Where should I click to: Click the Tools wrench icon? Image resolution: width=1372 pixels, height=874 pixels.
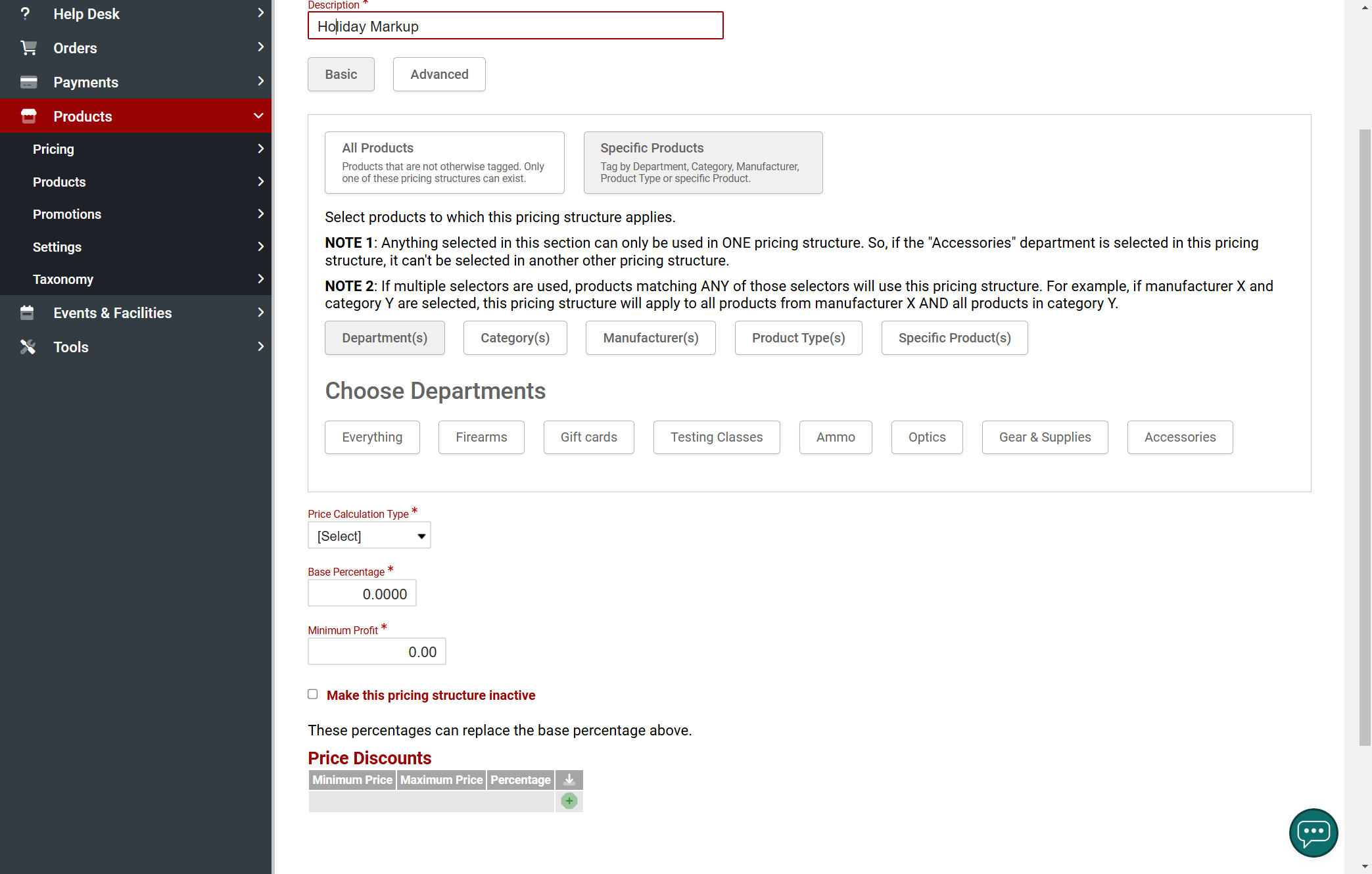point(28,347)
